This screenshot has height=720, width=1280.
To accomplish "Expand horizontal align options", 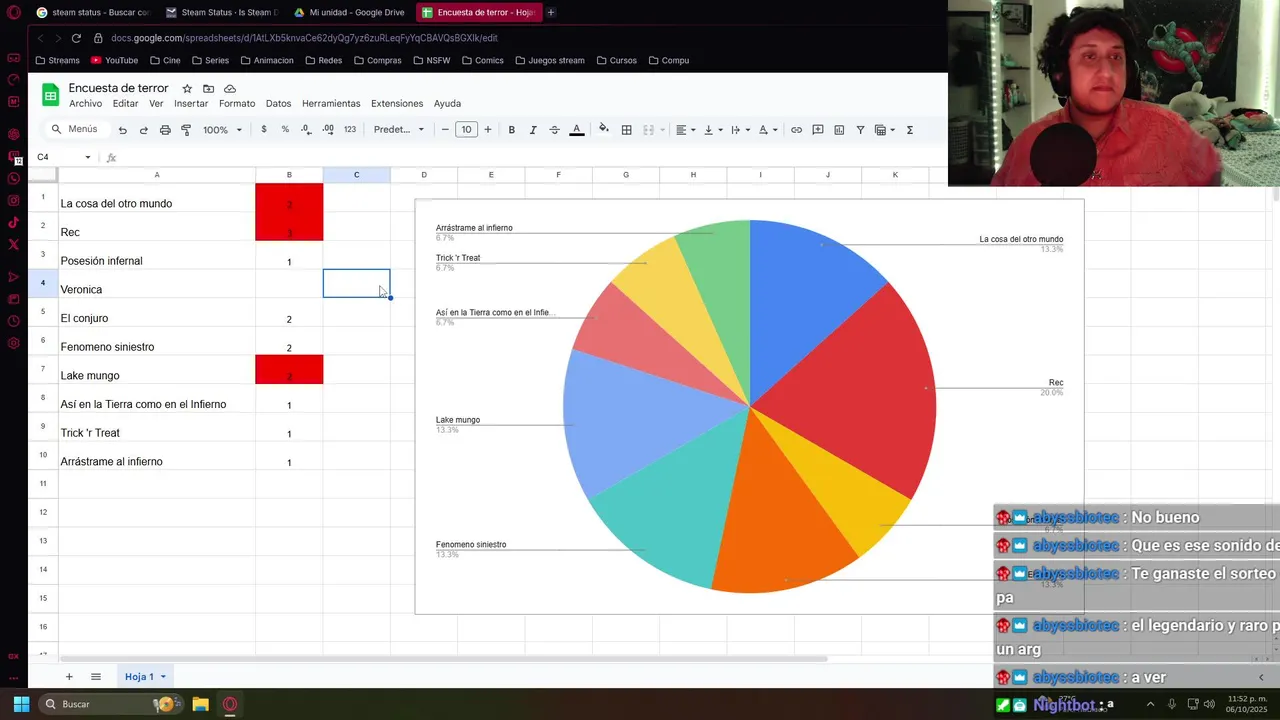I will coord(685,130).
